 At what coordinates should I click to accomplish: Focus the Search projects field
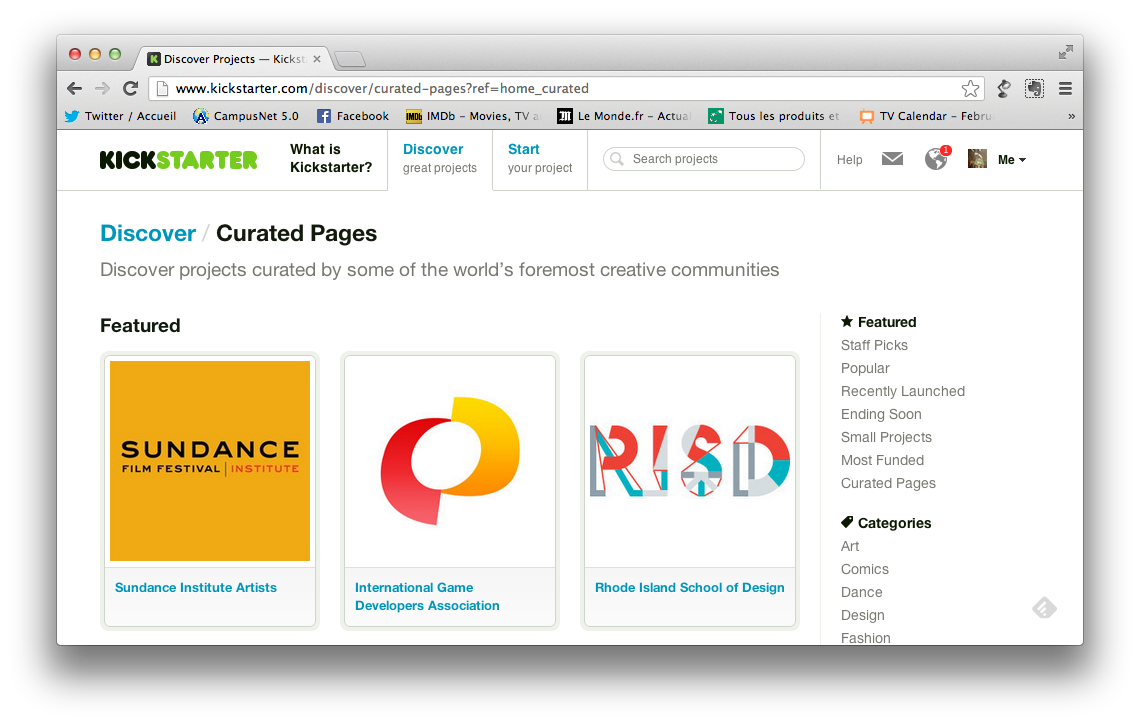point(704,158)
